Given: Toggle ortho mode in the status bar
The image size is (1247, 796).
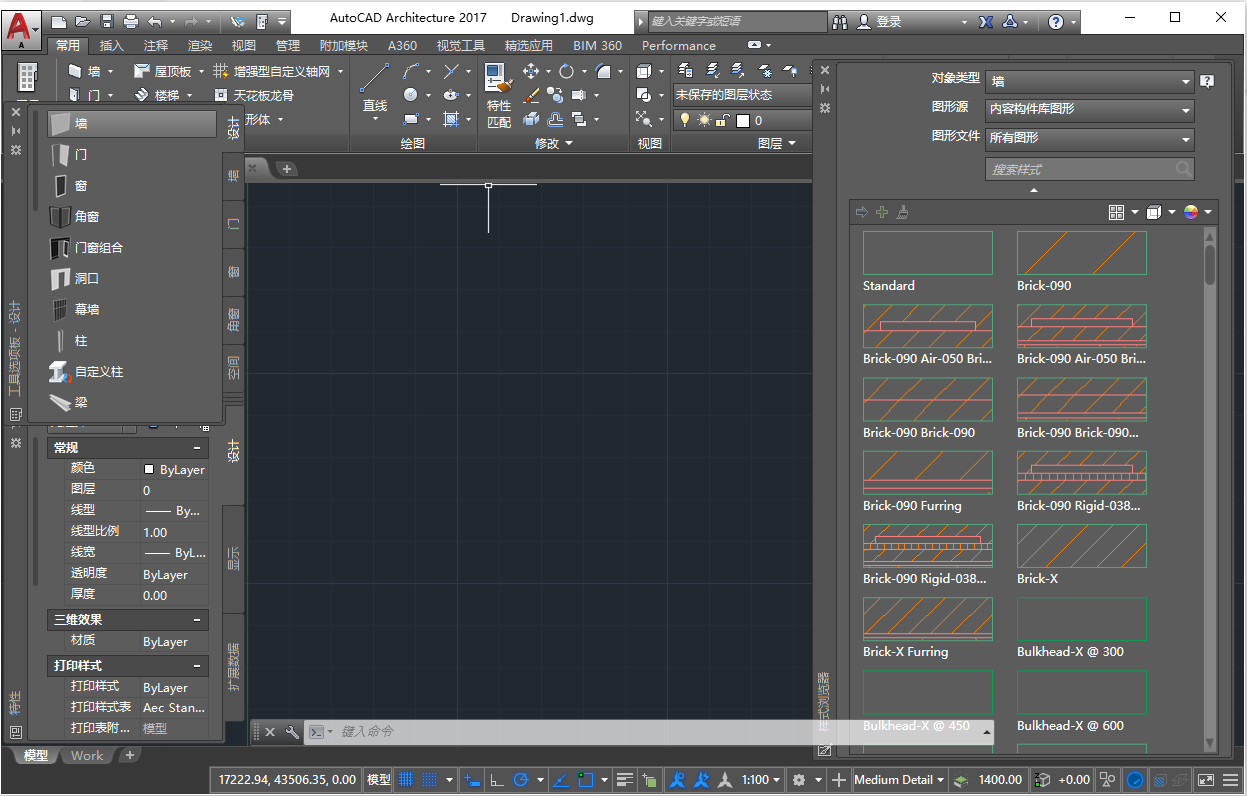Looking at the screenshot, I should coord(495,780).
